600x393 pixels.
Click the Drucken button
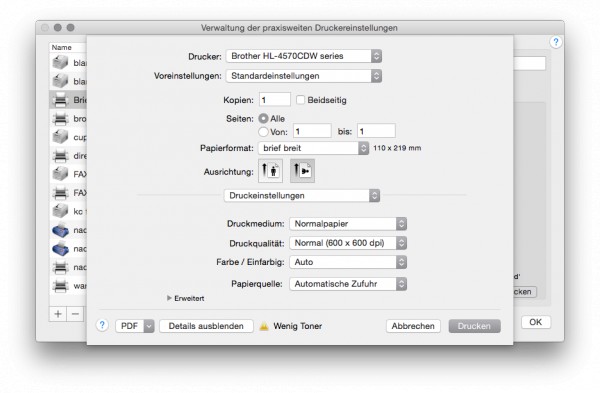tap(474, 326)
